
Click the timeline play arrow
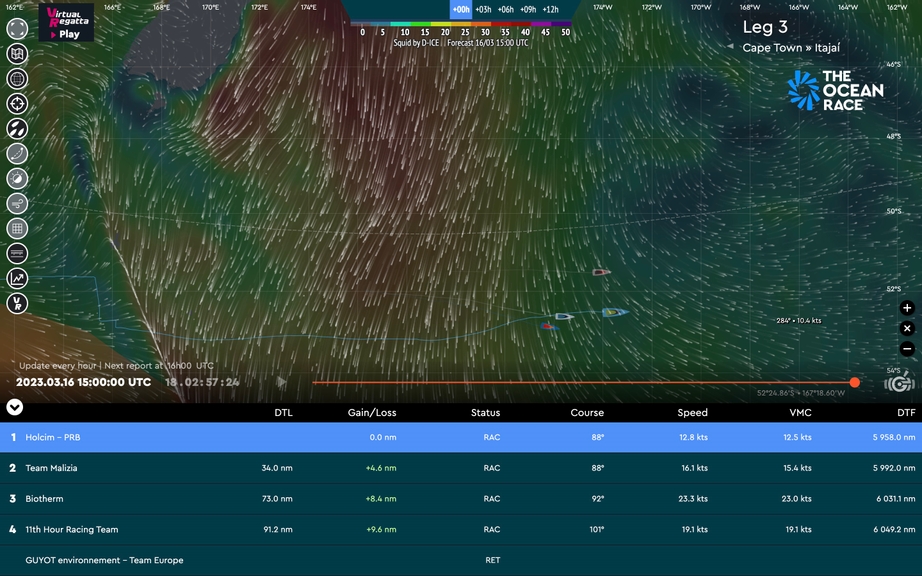pyautogui.click(x=282, y=382)
